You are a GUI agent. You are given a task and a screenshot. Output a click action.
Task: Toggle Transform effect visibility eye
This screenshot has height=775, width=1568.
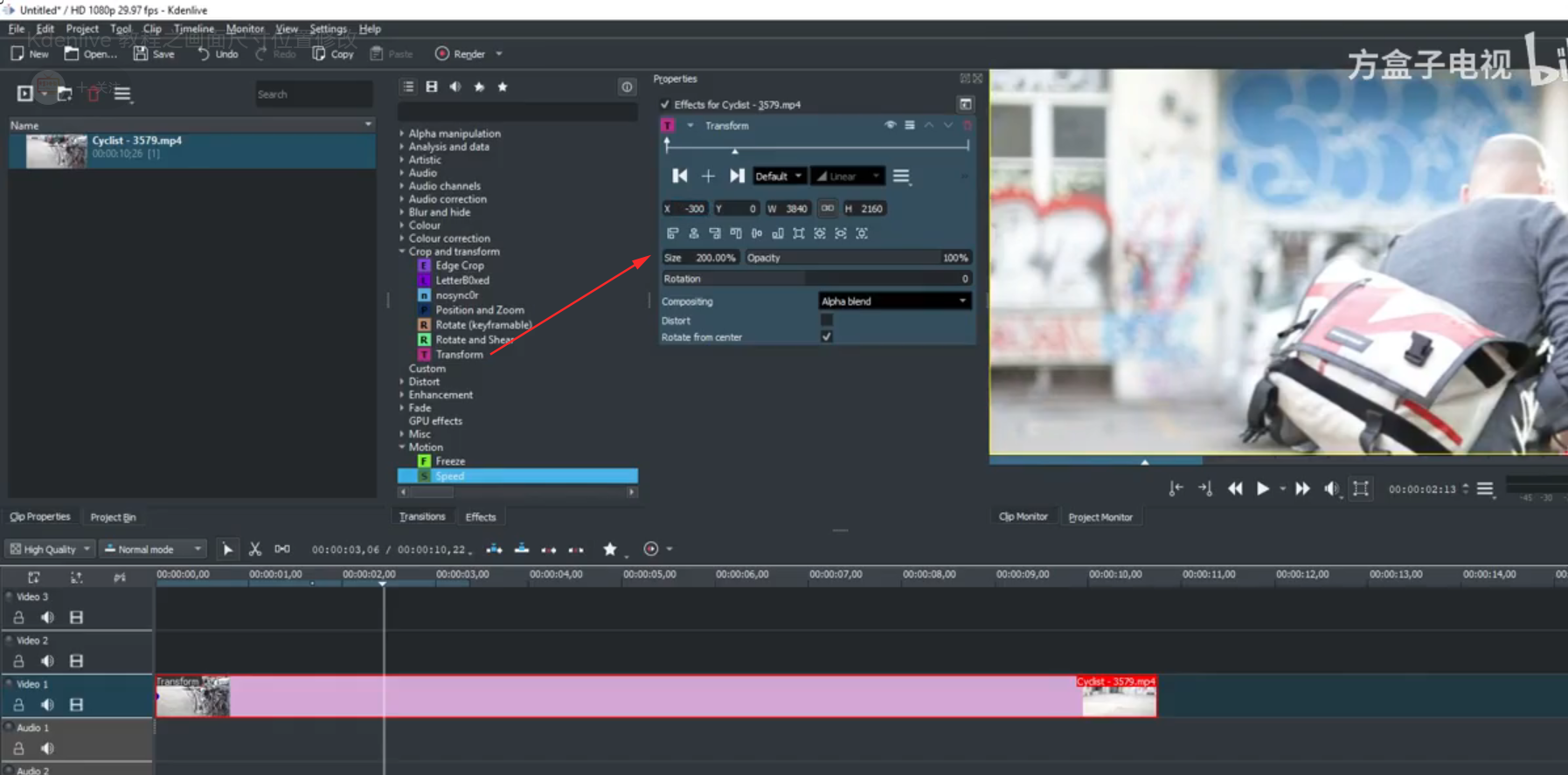(890, 126)
